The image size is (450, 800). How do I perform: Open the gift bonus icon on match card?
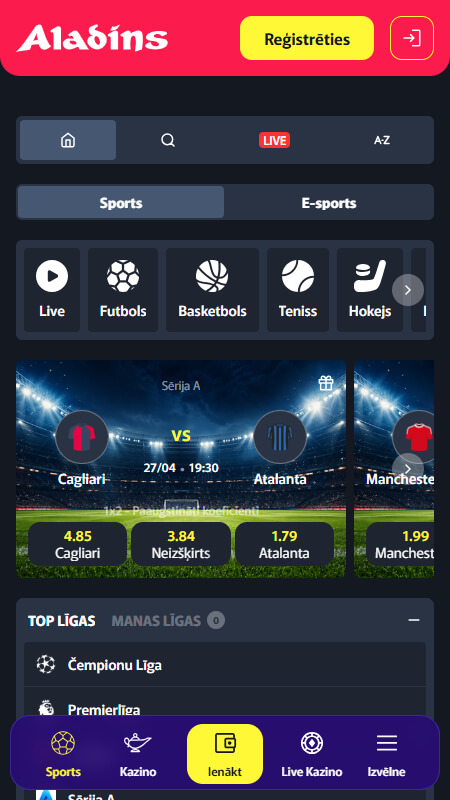[326, 383]
